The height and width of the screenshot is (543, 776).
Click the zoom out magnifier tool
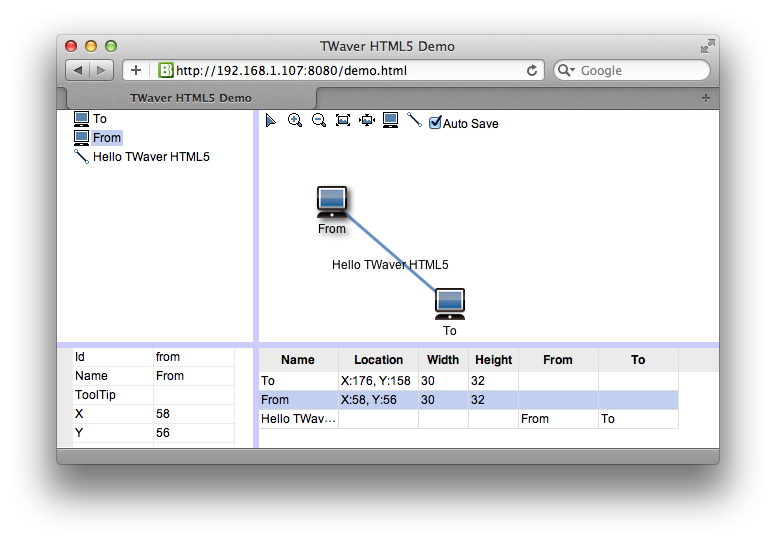[319, 120]
